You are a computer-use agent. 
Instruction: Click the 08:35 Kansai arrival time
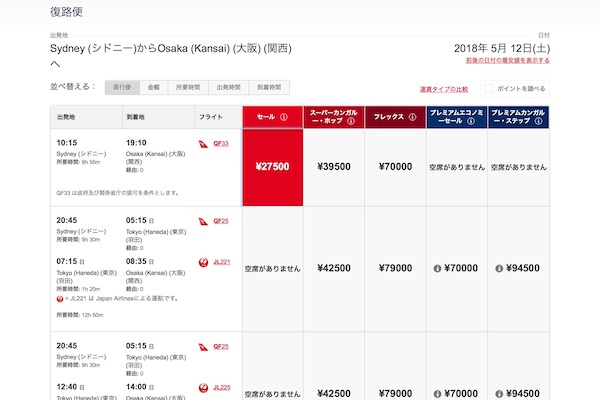pos(136,261)
